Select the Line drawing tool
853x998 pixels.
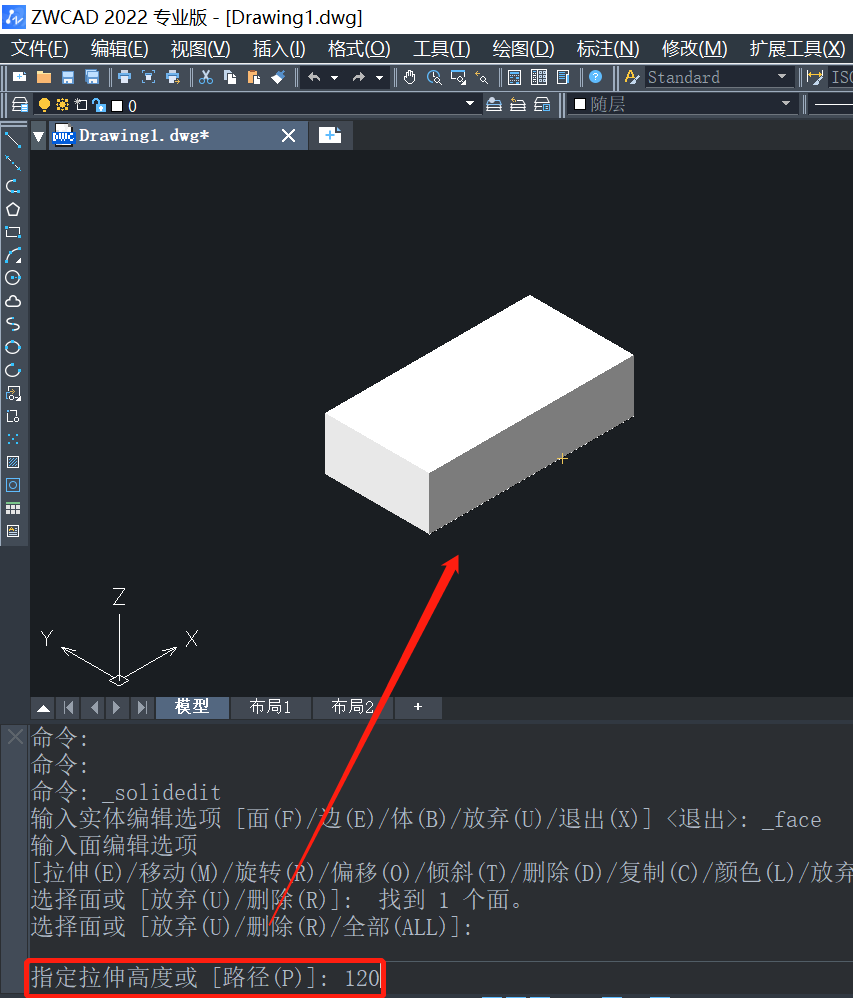click(x=13, y=140)
